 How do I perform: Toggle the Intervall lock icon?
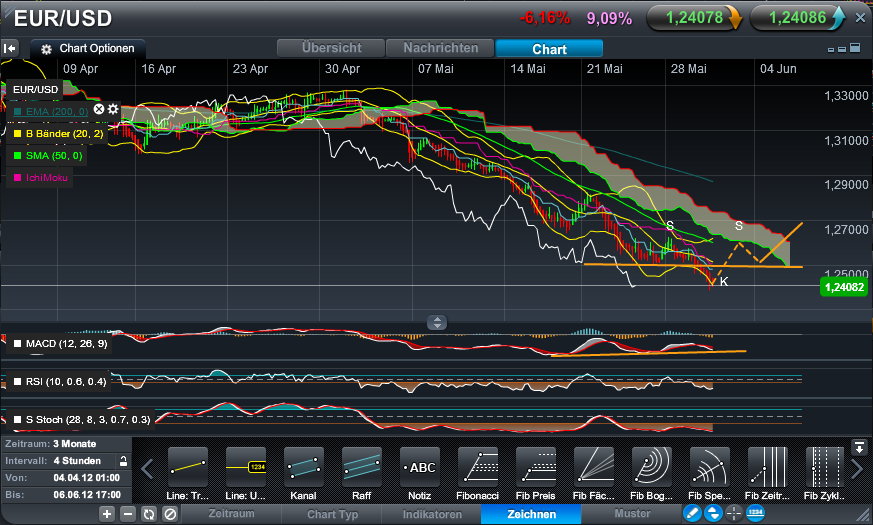(124, 461)
